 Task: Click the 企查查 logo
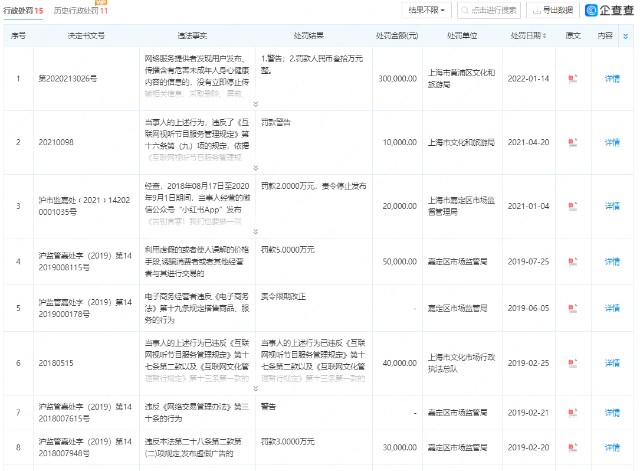606,10
